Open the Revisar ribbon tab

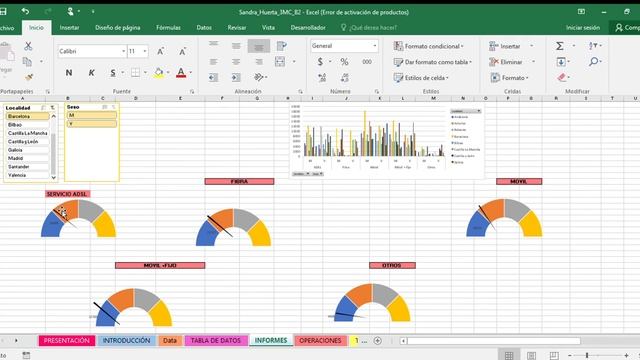[x=237, y=28]
